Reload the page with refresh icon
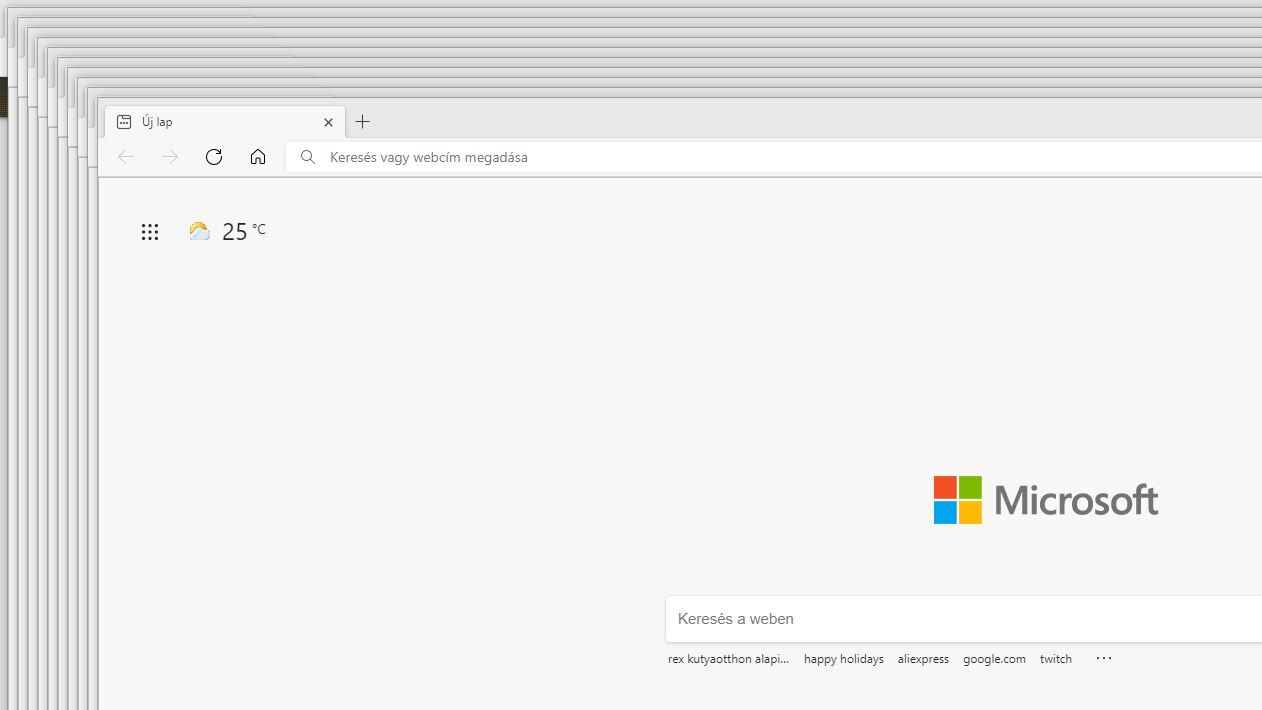Screen dimensions: 1262x710 click(214, 157)
